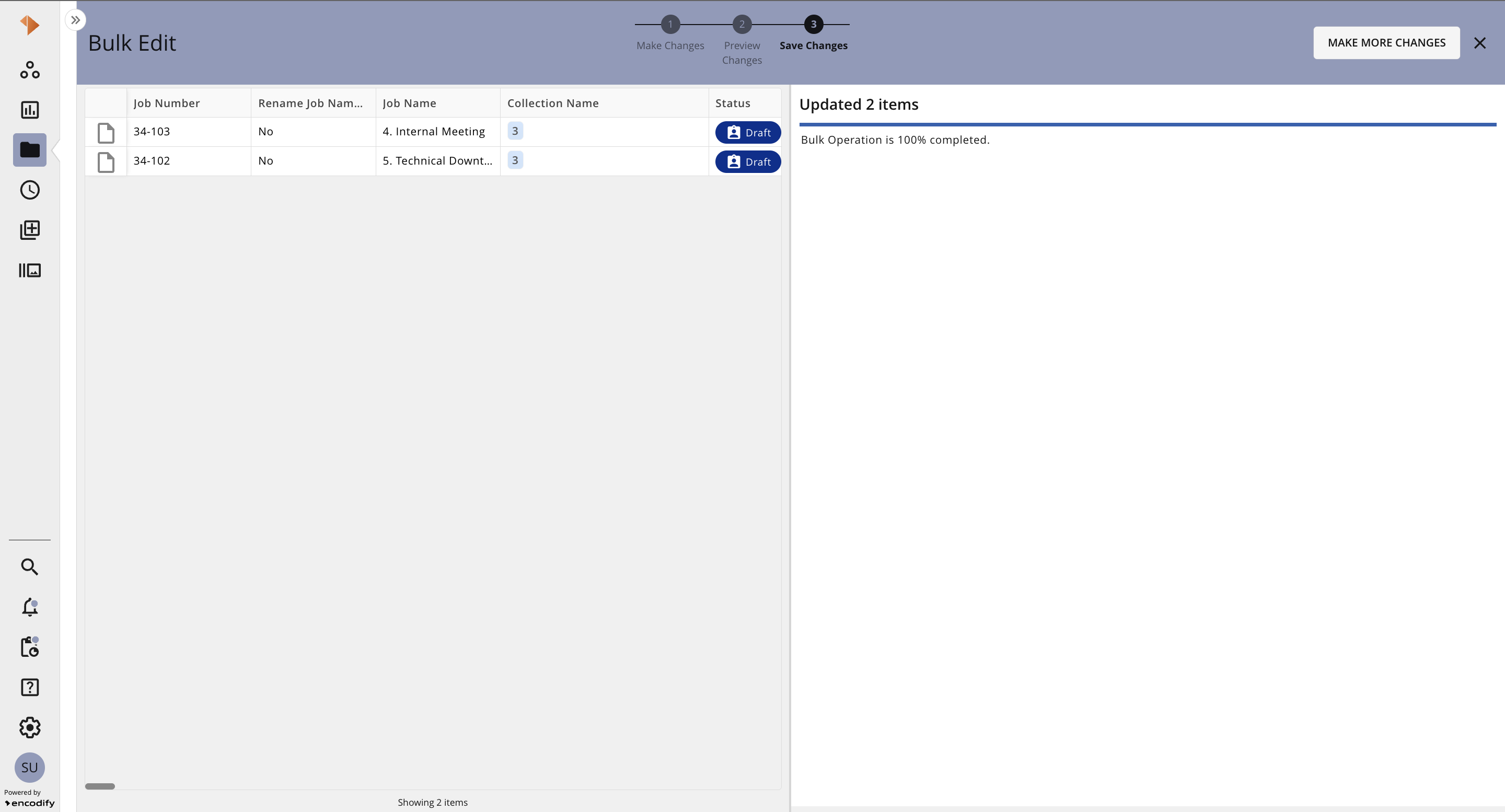Screen dimensions: 1505x812
Task: Click the orange Encodify logo icon
Action: coord(29,25)
